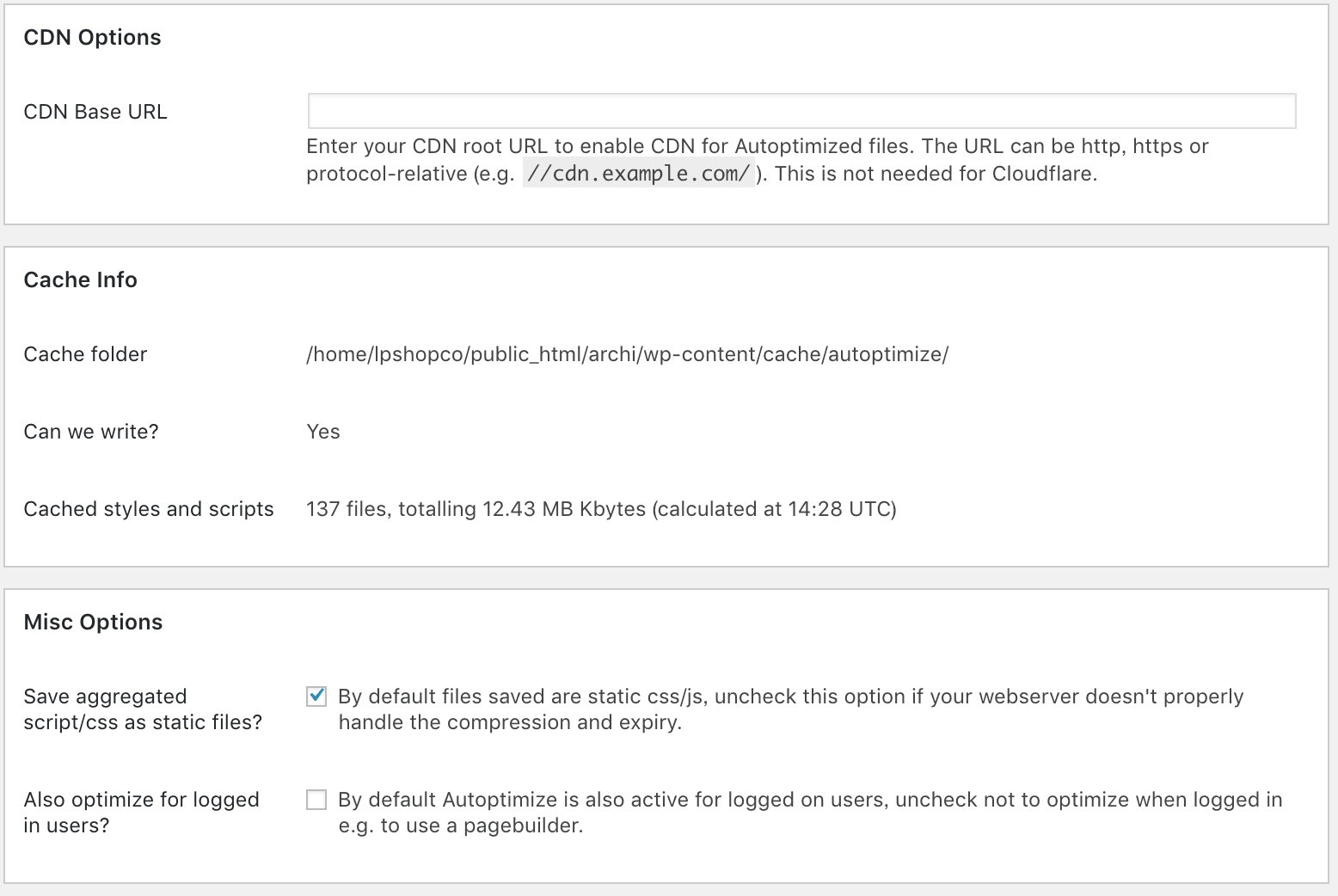The height and width of the screenshot is (896, 1338).
Task: Click the 137 files cache size text
Action: click(x=601, y=509)
